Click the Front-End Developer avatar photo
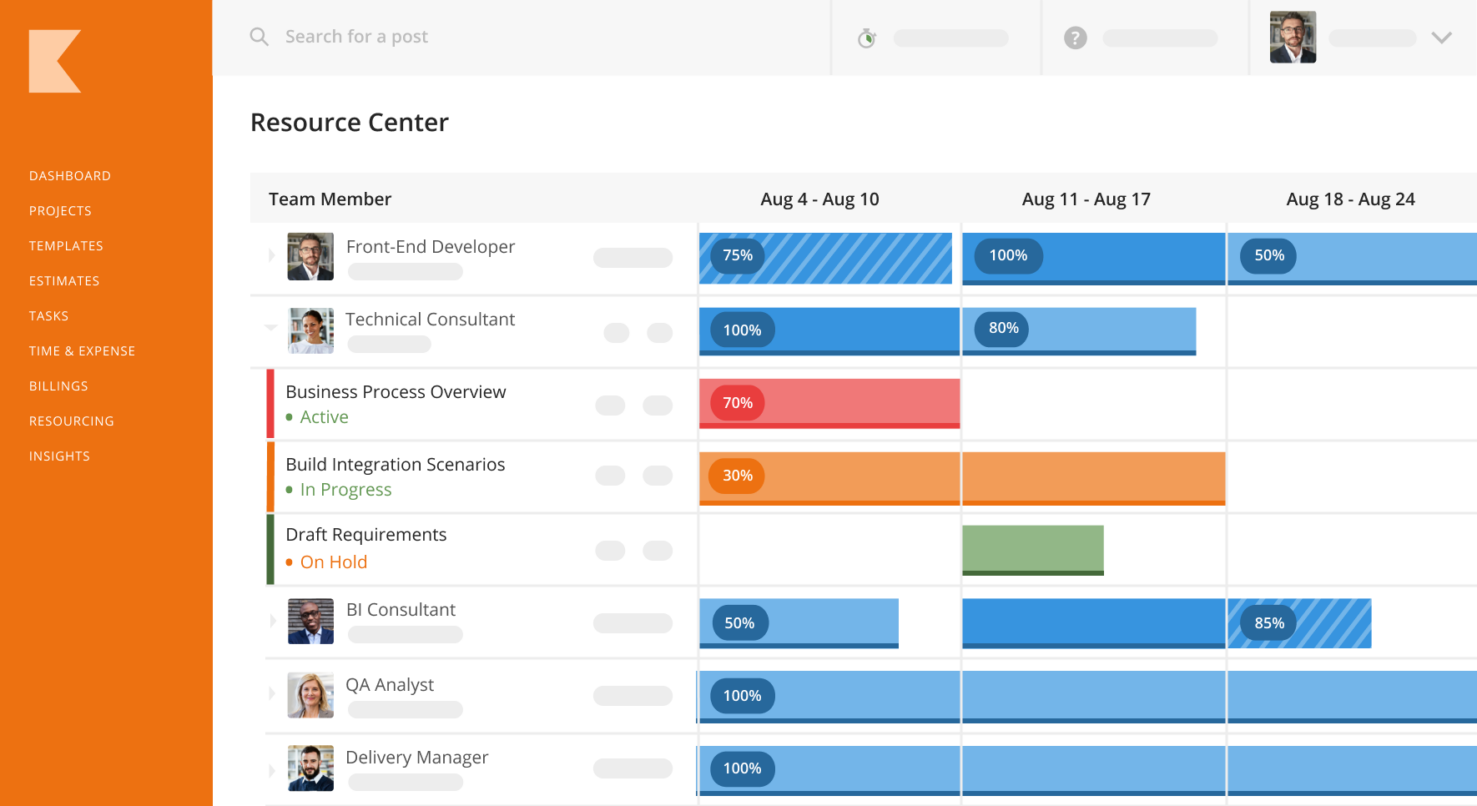1477x806 pixels. click(x=310, y=256)
